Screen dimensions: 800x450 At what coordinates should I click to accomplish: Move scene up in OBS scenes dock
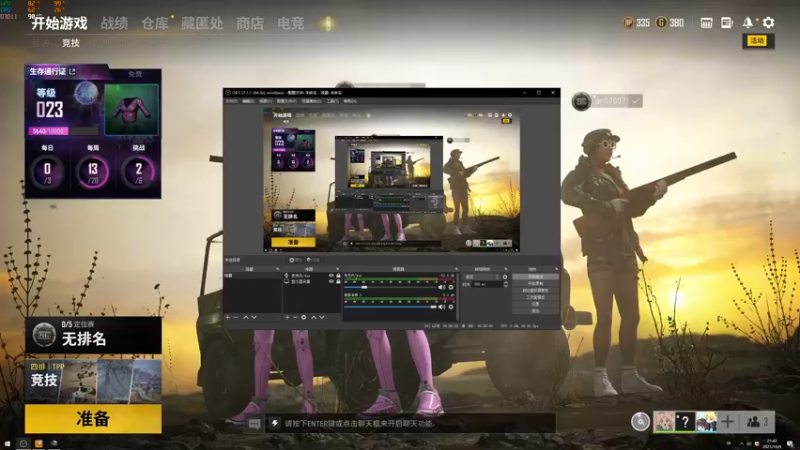(246, 317)
